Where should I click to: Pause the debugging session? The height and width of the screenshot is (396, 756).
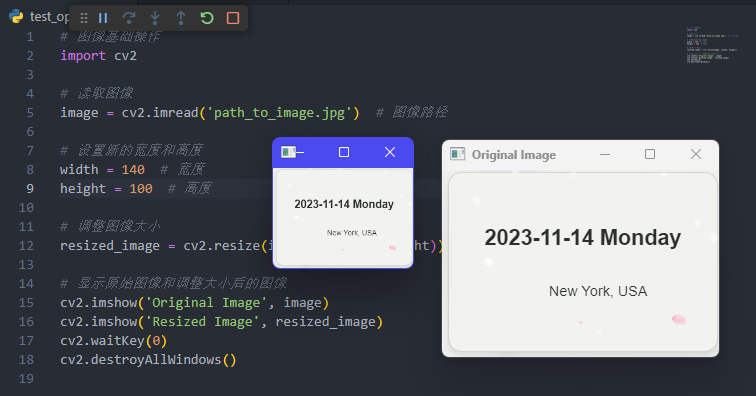click(x=103, y=18)
